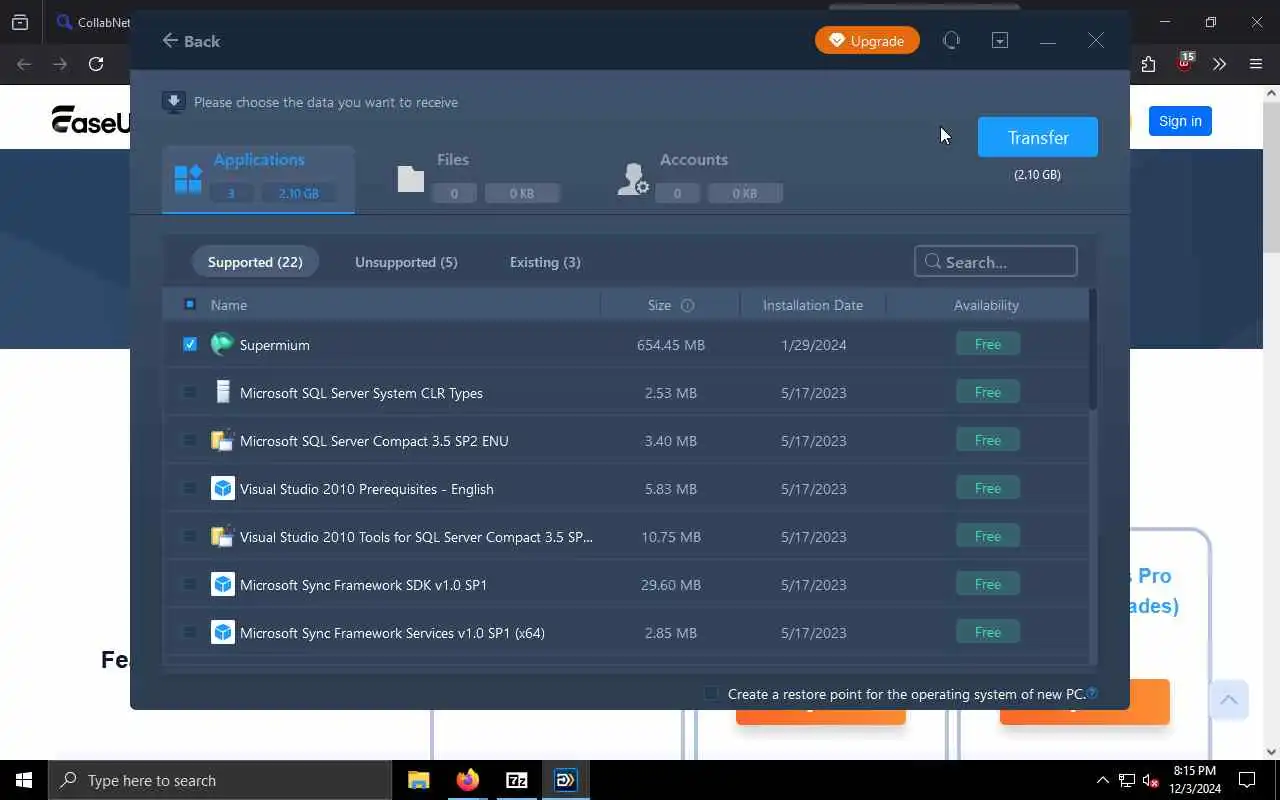
Task: Open the title bar dropdown menu icon
Action: 1000,40
